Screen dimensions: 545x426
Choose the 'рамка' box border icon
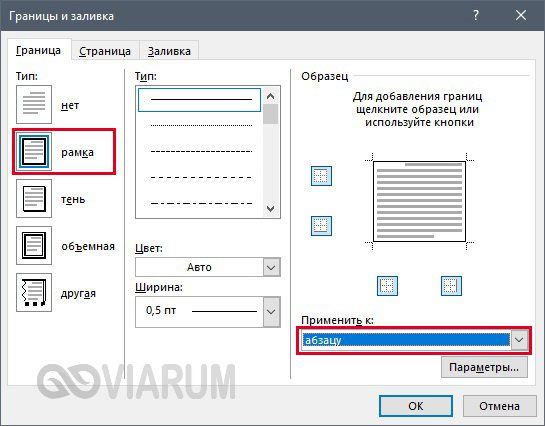(34, 151)
